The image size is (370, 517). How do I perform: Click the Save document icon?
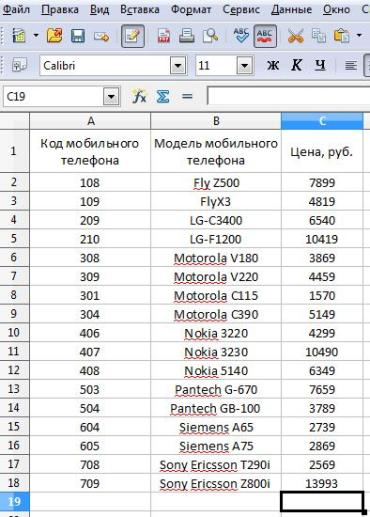tap(78, 36)
